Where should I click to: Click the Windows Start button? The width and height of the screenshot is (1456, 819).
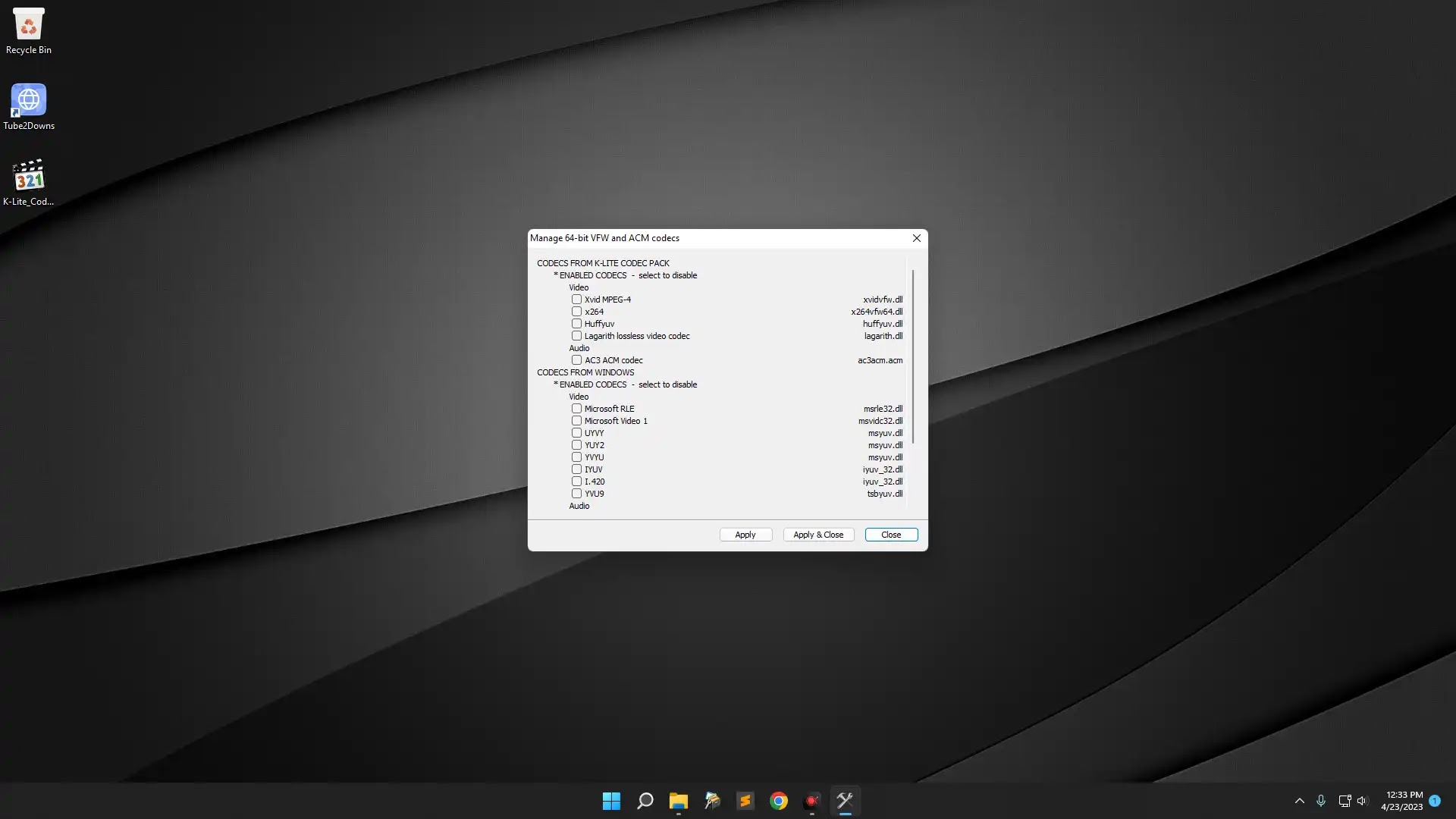pyautogui.click(x=612, y=800)
